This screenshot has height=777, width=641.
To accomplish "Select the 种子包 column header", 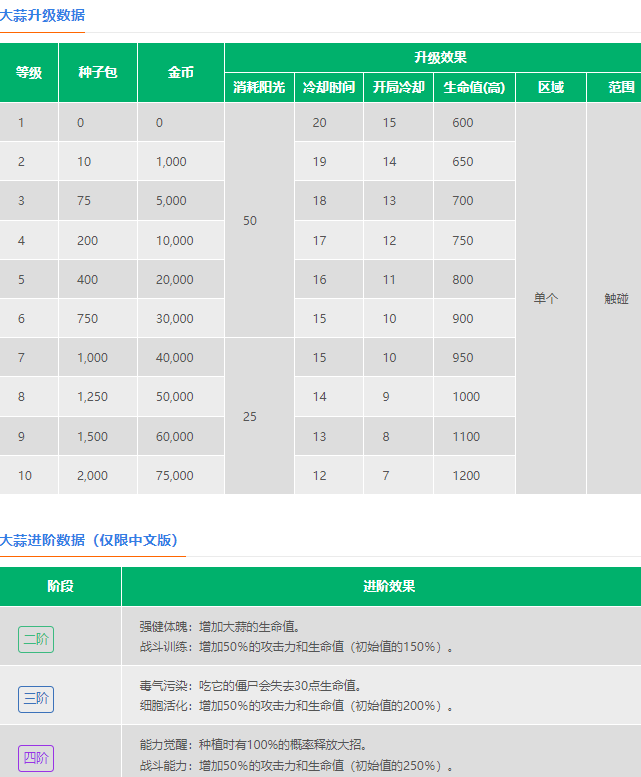I will click(x=97, y=73).
